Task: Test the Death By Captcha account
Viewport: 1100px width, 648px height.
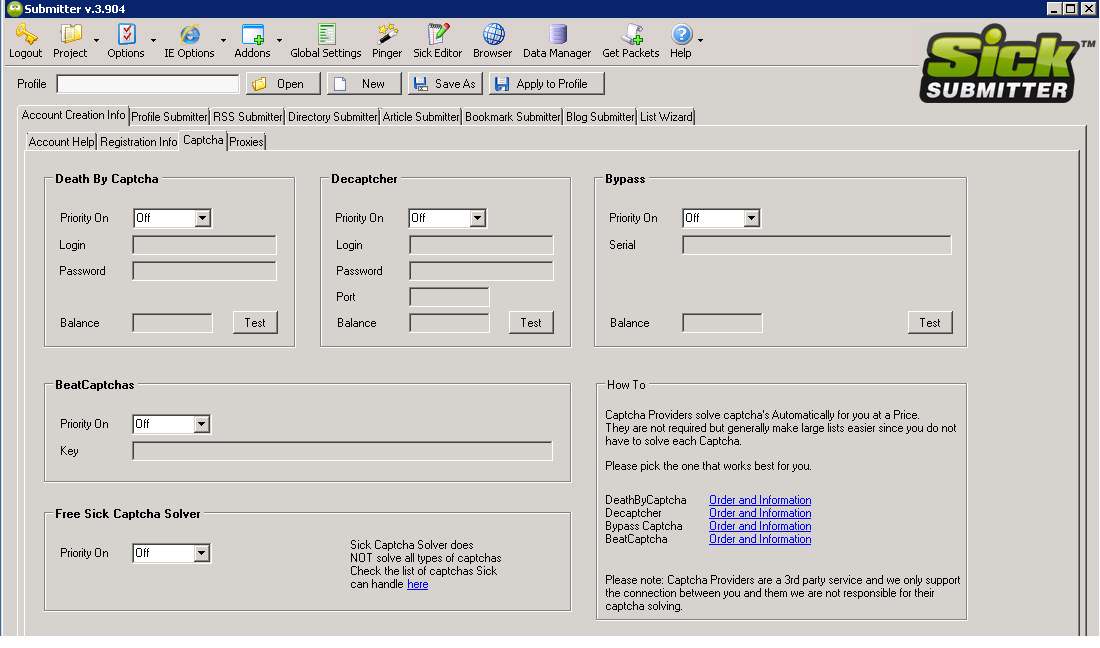Action: coord(255,323)
